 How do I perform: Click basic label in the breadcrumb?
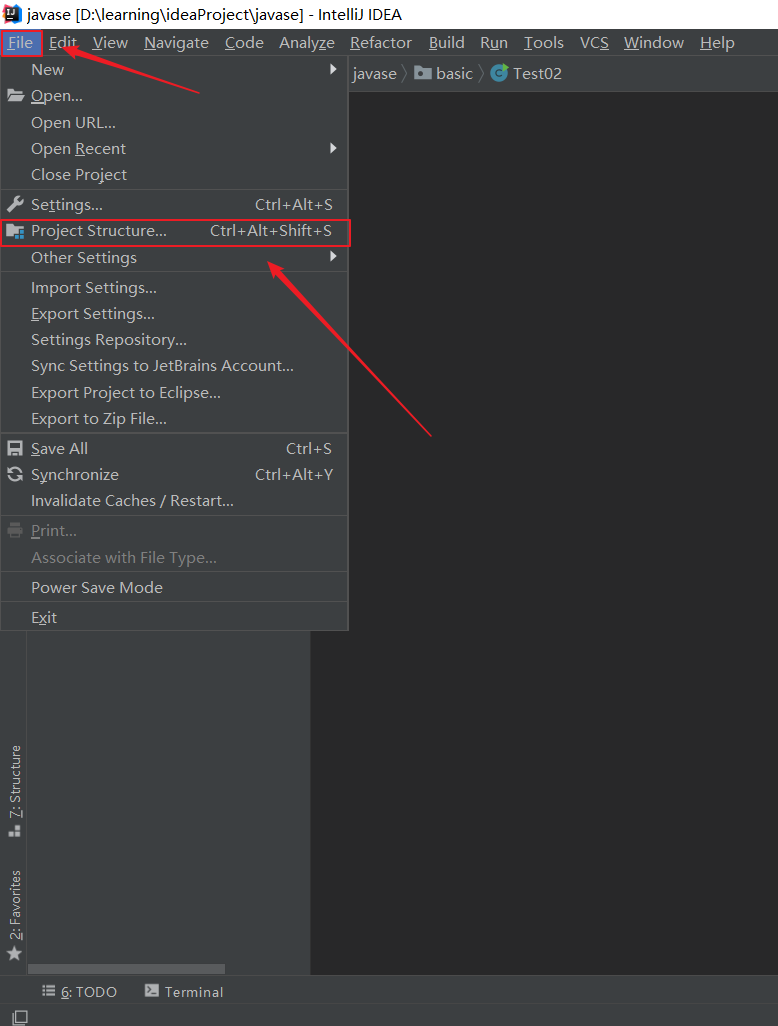[x=454, y=73]
